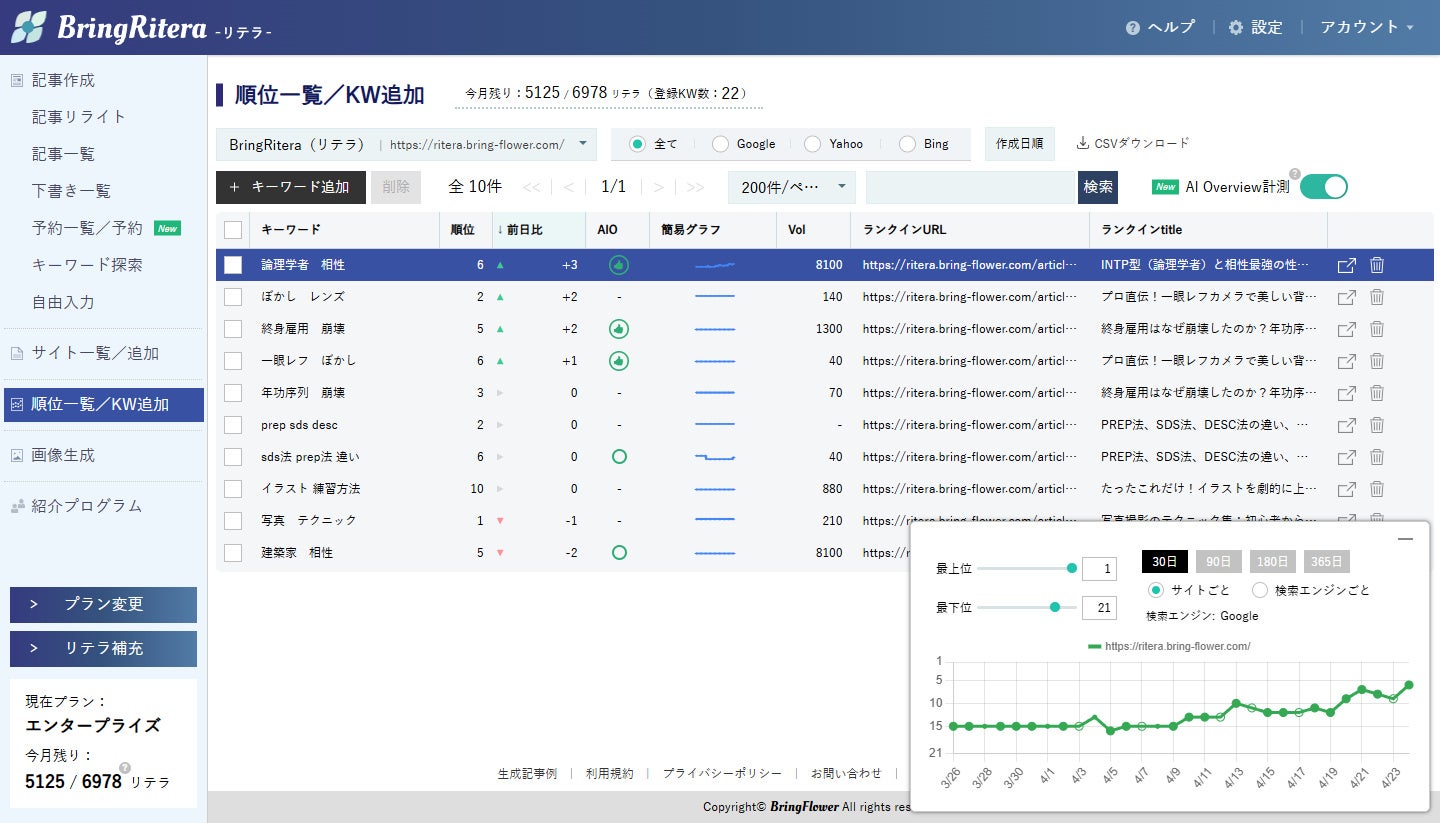Go to 記事リライト in the sidebar

click(79, 117)
